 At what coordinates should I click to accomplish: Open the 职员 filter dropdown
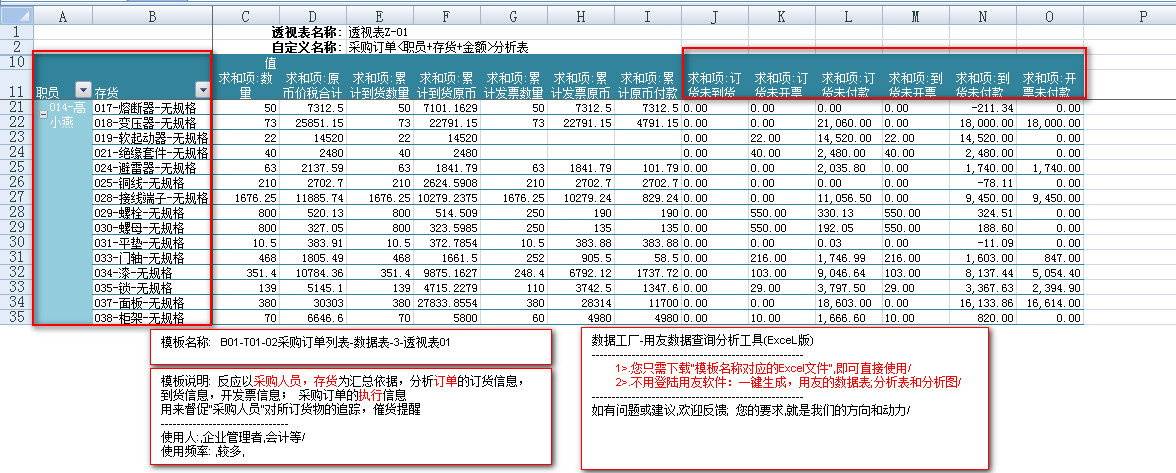83,90
